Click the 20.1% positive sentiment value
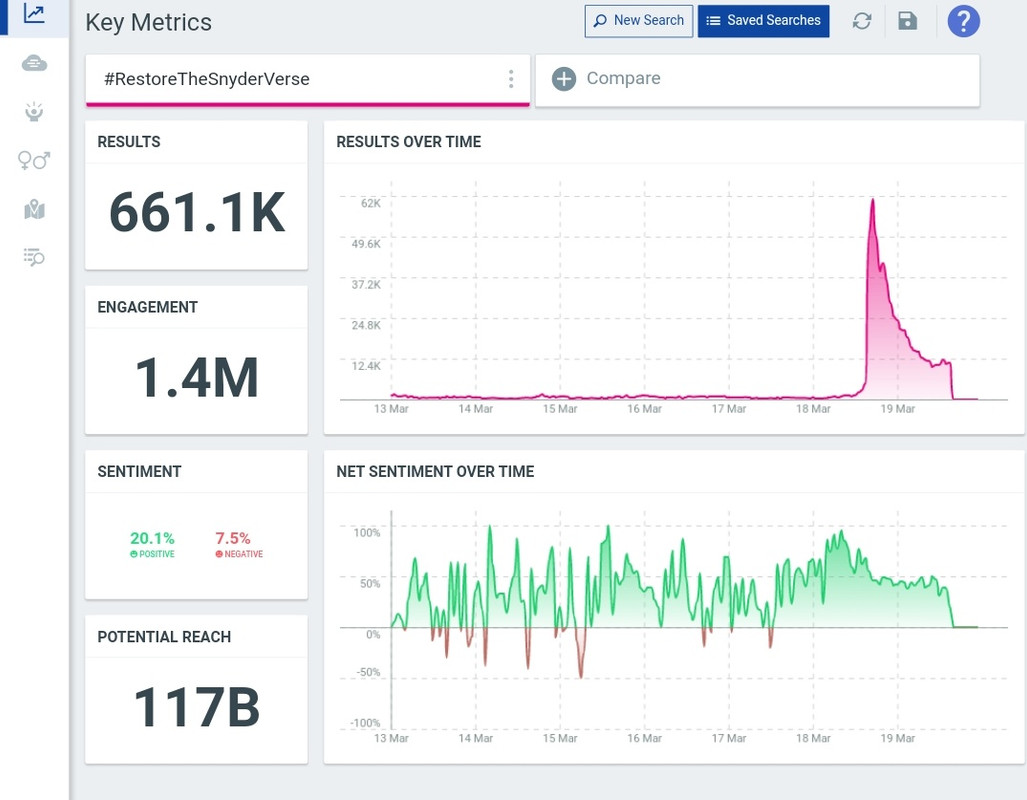Screen dimensions: 1027x800 click(152, 538)
